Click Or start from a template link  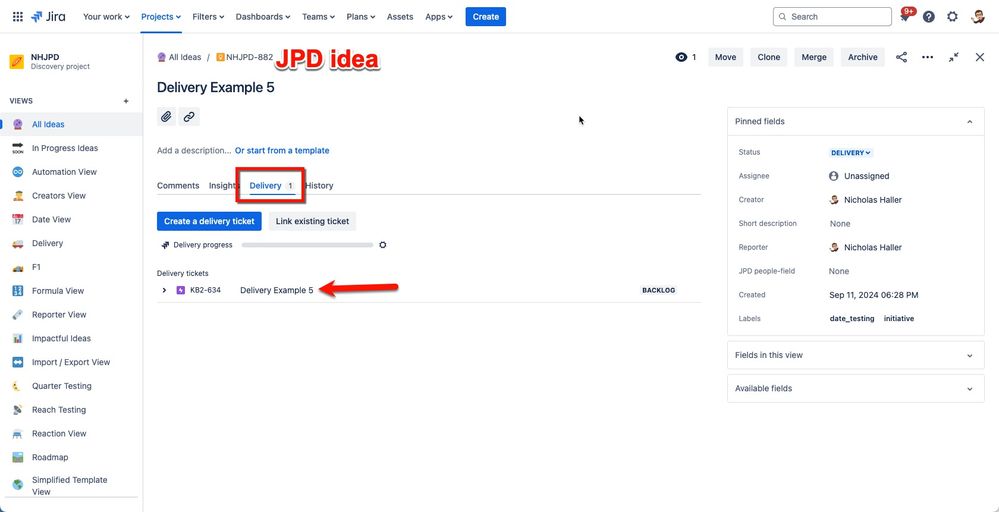coord(282,151)
